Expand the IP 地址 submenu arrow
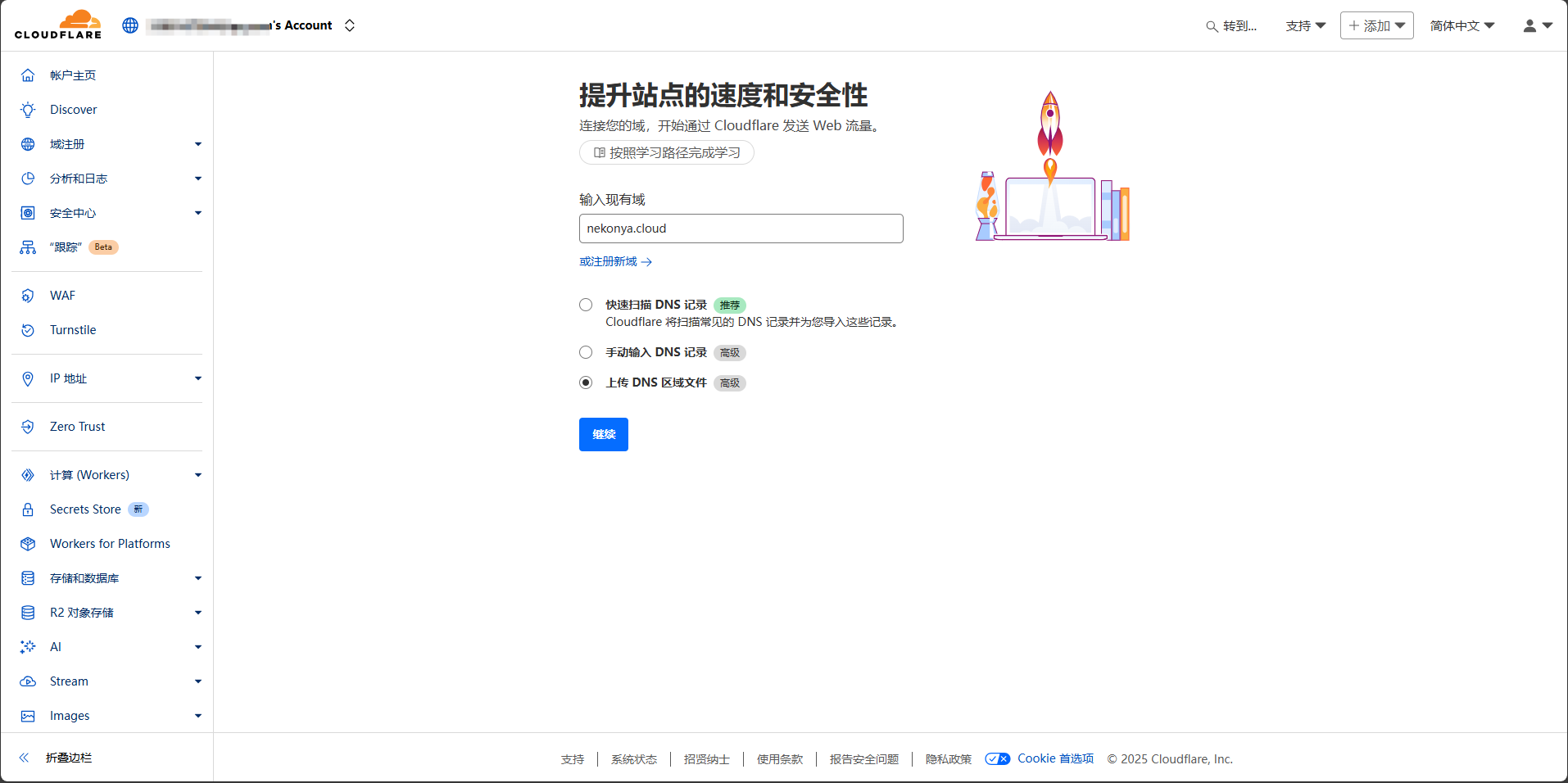This screenshot has height=783, width=1568. click(198, 378)
